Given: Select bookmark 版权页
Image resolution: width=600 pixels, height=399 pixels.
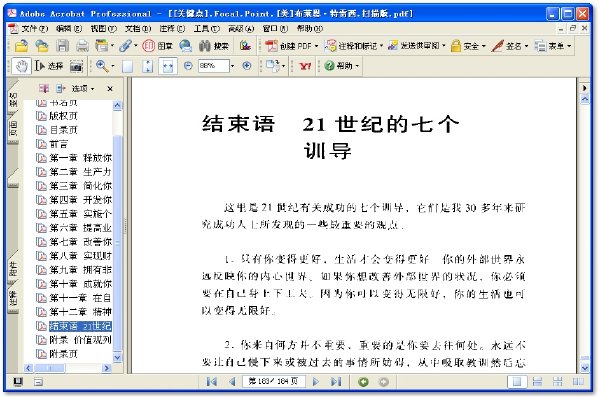Looking at the screenshot, I should pos(63,116).
